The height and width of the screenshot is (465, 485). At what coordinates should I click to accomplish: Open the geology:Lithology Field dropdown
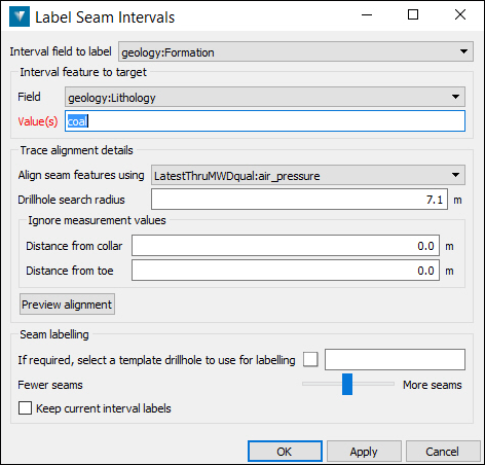coord(265,97)
